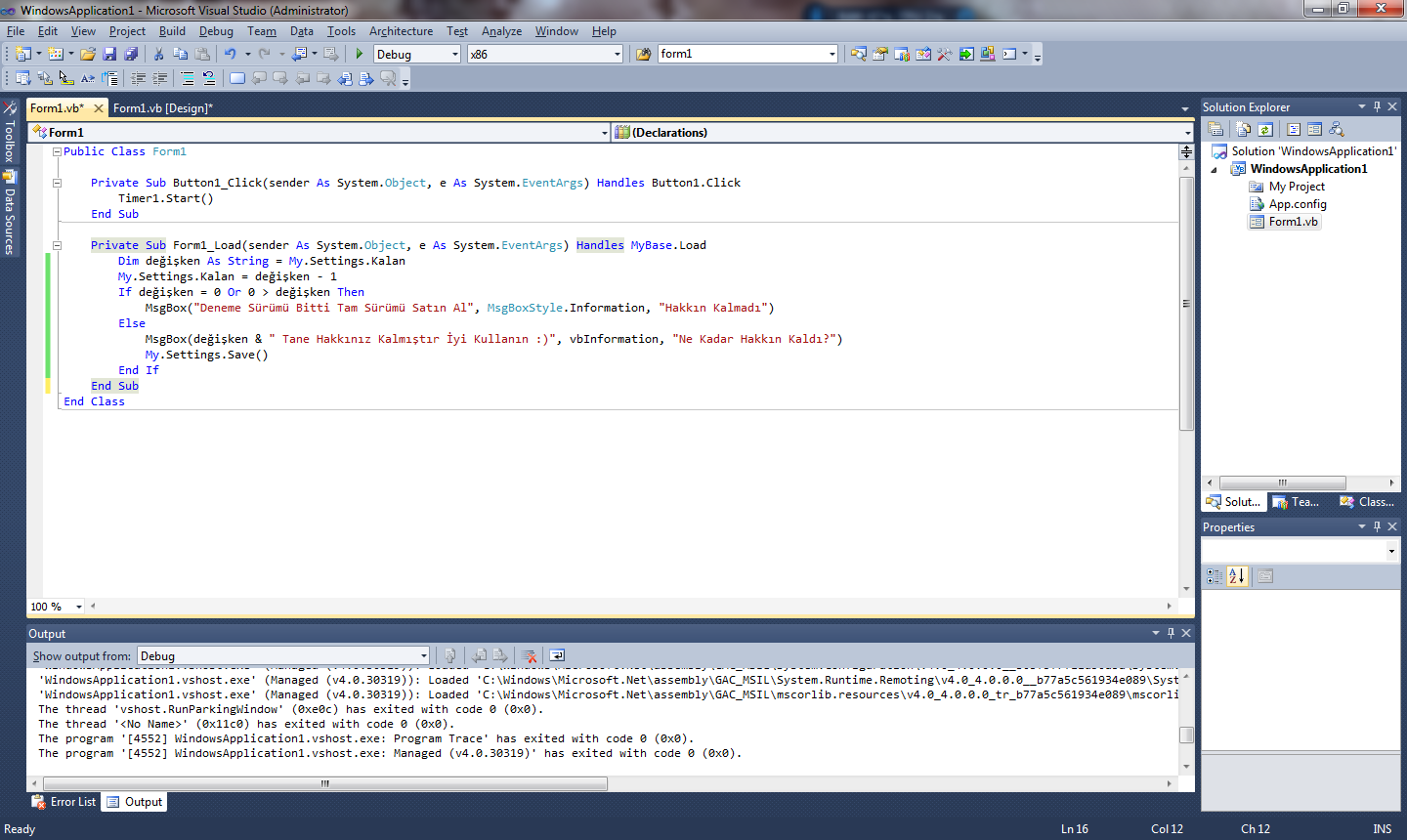Collapse the Form1_Load sub outline

(57, 245)
